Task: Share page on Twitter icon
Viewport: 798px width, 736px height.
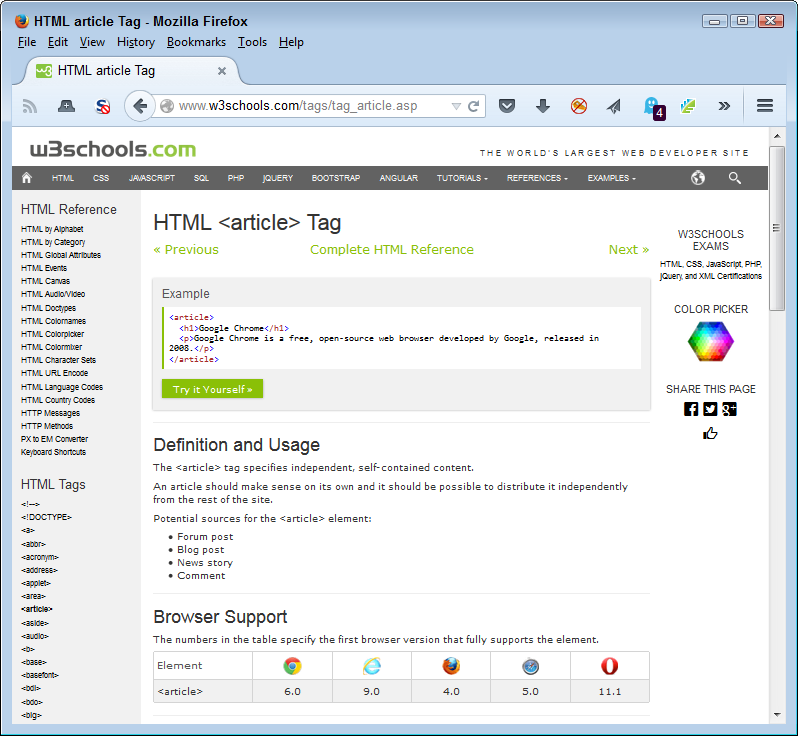Action: tap(710, 409)
